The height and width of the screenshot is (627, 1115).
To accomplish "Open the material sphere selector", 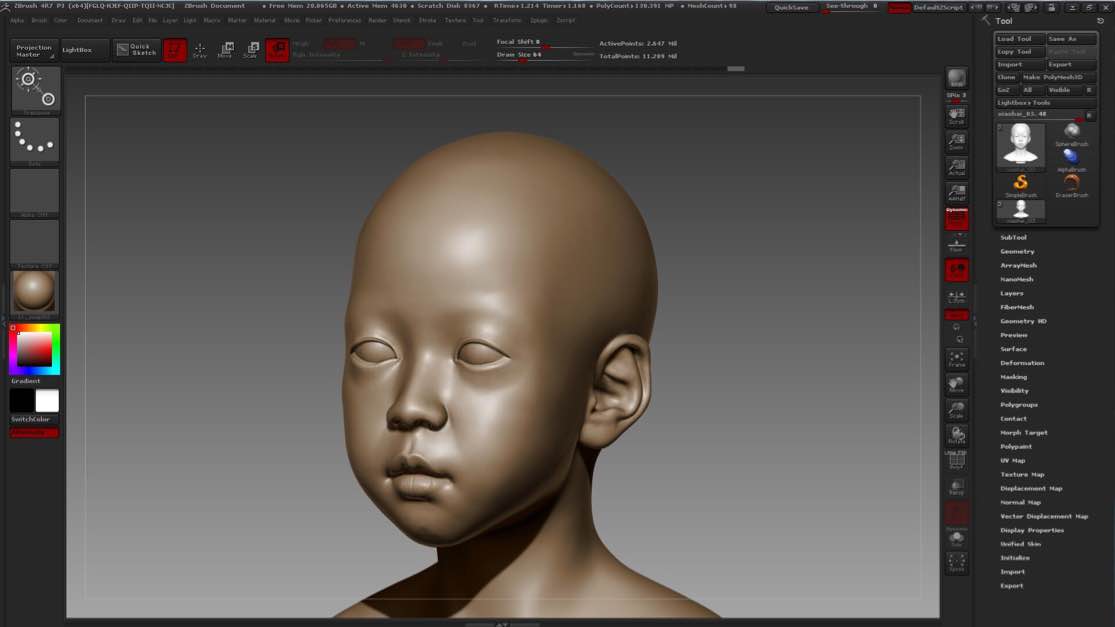I will click(35, 292).
